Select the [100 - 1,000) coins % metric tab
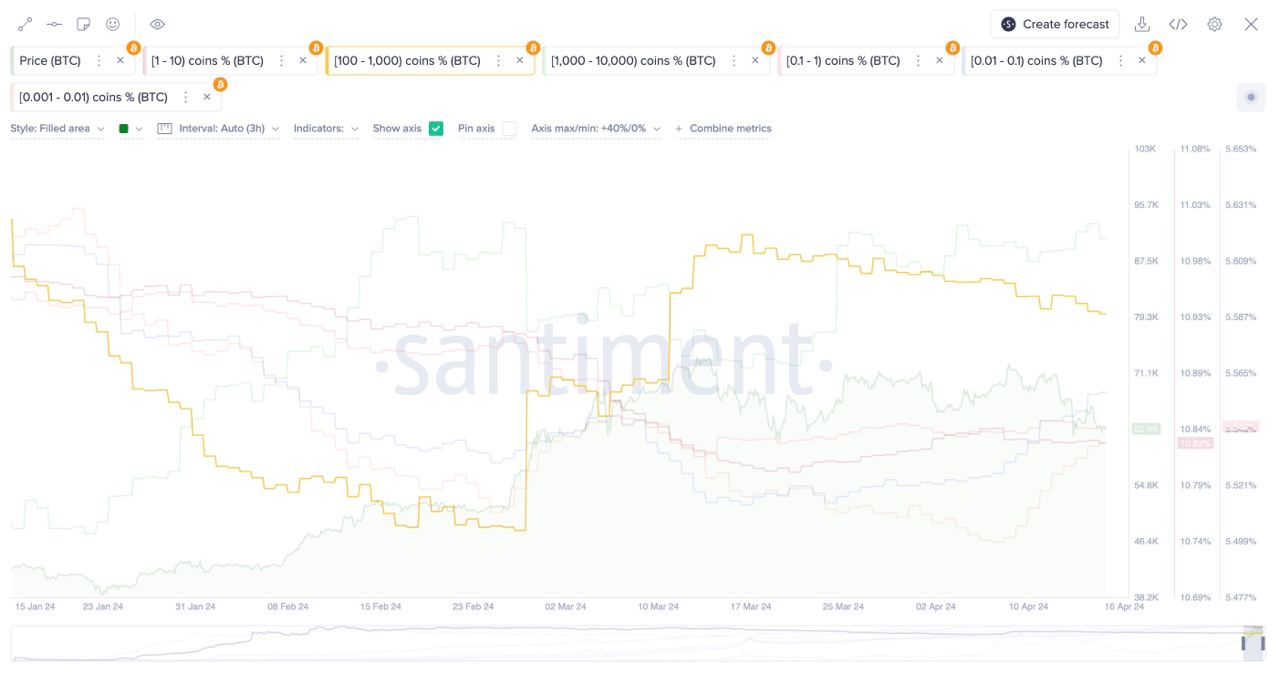Image resolution: width=1280 pixels, height=674 pixels. click(x=407, y=61)
